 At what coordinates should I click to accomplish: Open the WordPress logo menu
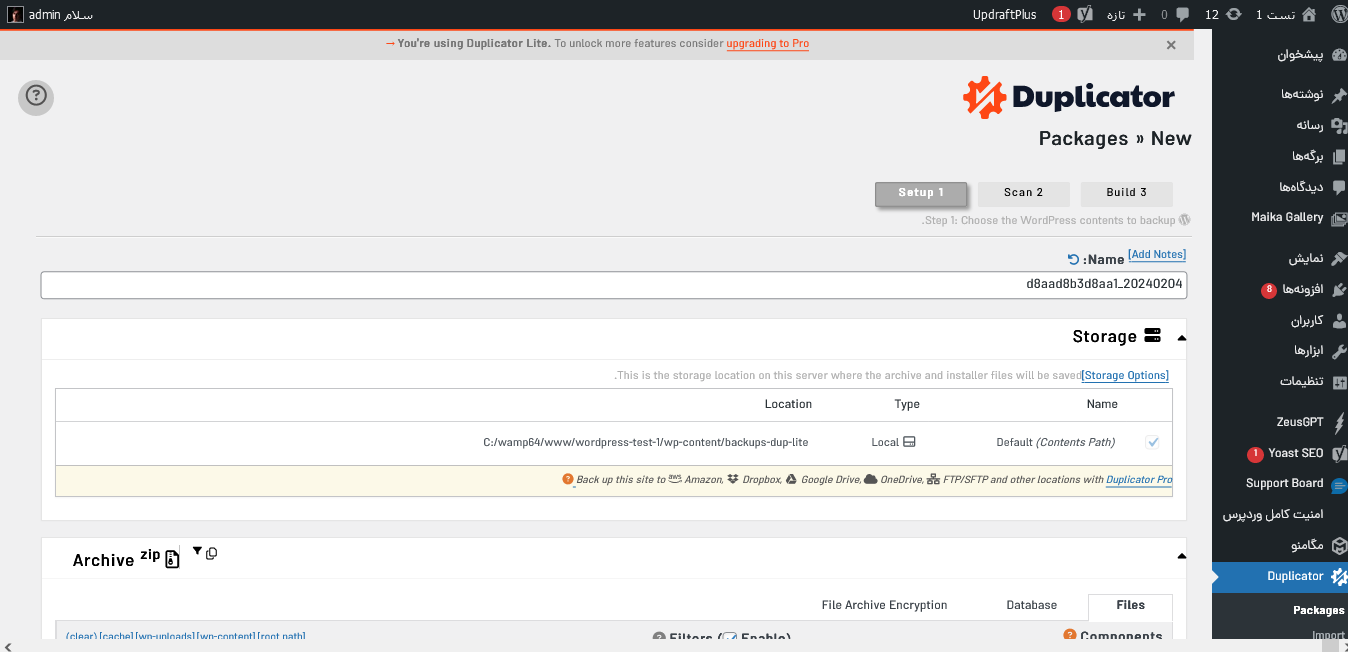pyautogui.click(x=1338, y=14)
